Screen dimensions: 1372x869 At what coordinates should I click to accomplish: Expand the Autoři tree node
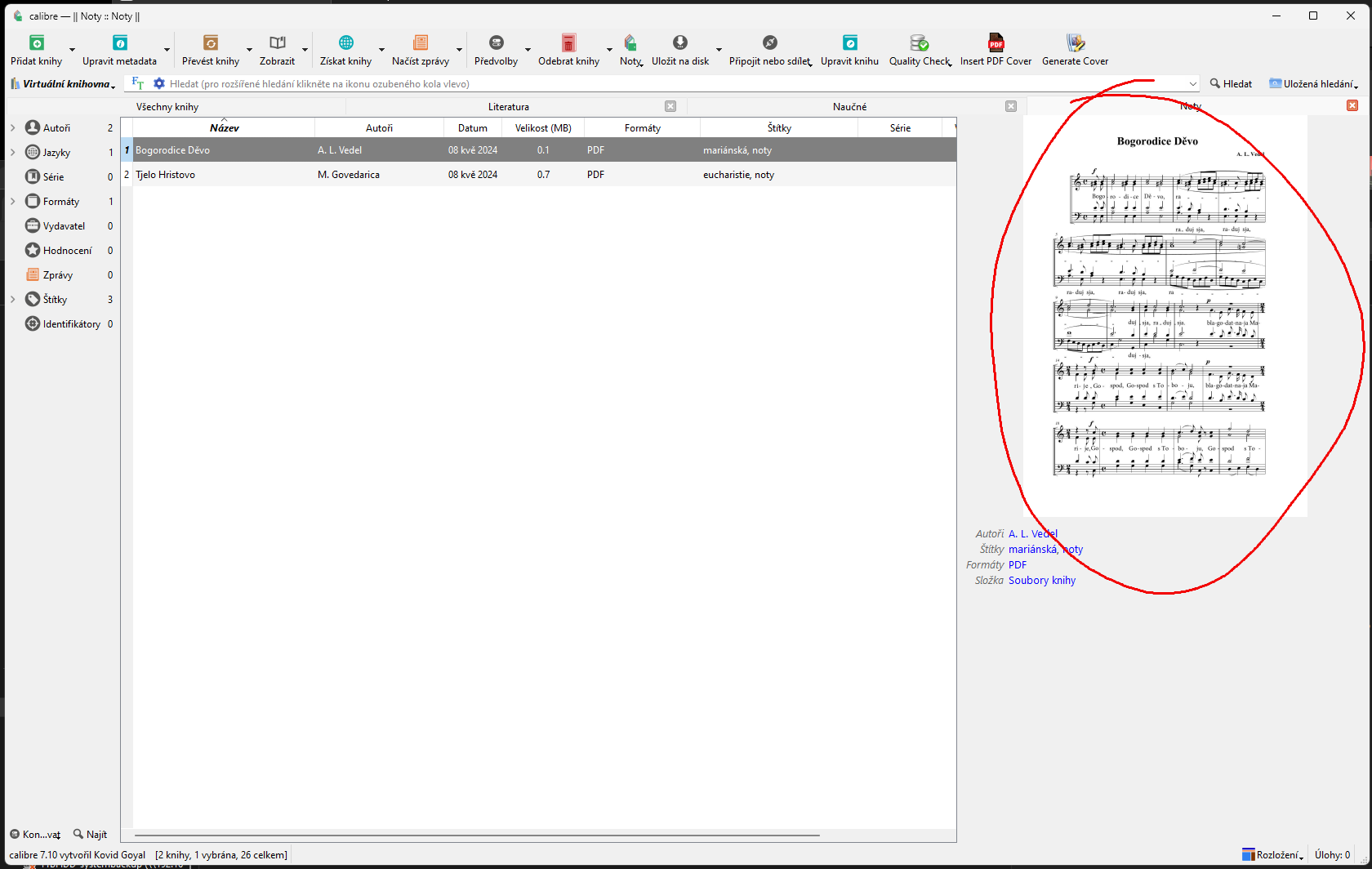[x=13, y=127]
